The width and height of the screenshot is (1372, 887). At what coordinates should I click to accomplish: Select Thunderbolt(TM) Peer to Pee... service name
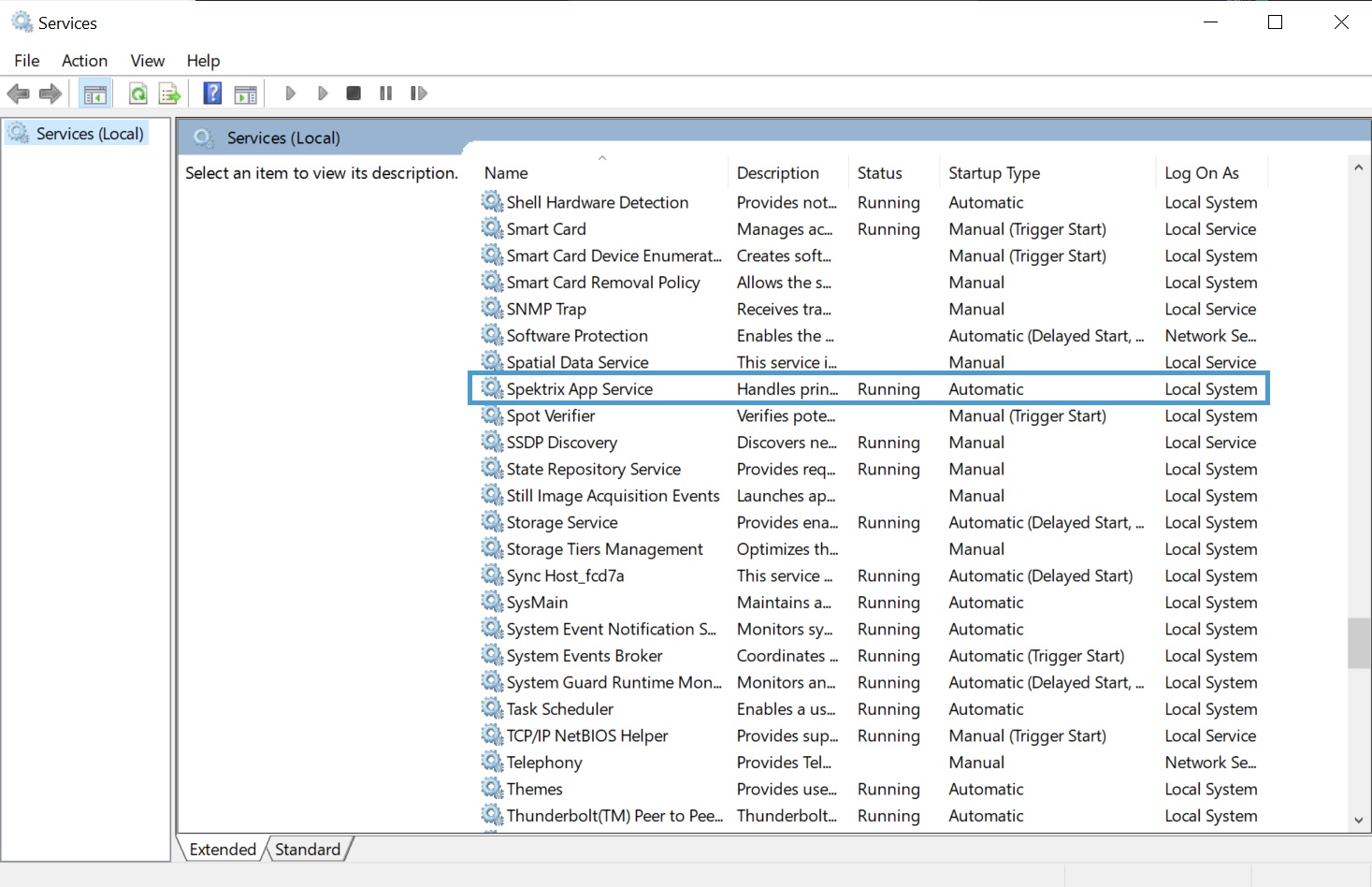pos(615,816)
